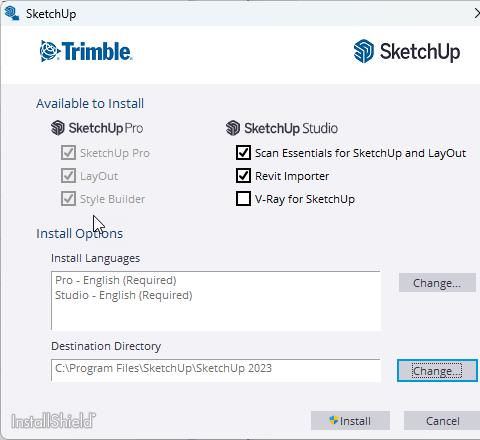Click the SketchUp Pro section icon

[x=58, y=128]
